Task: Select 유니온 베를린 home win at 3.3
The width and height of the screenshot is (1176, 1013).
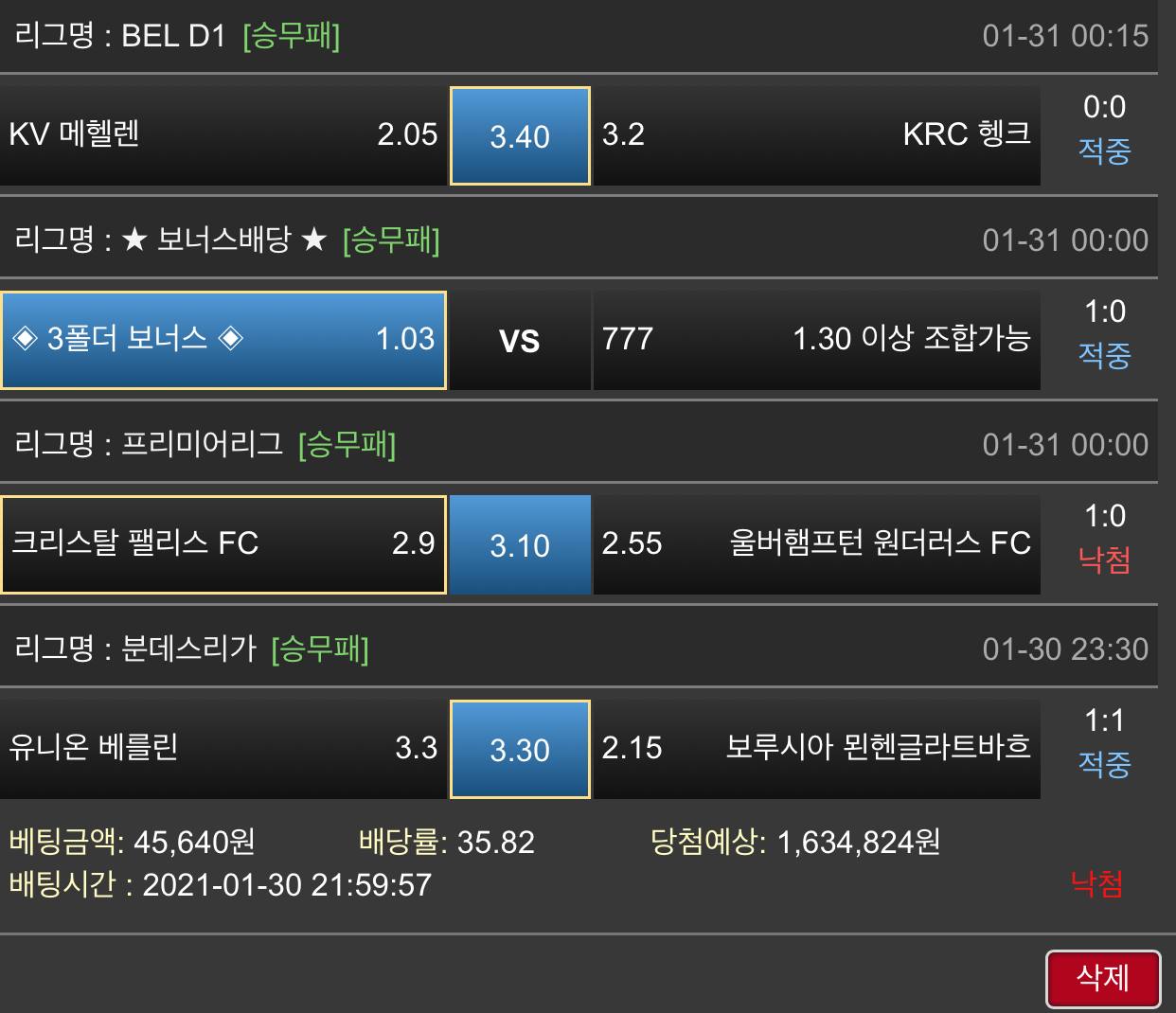Action: [223, 749]
